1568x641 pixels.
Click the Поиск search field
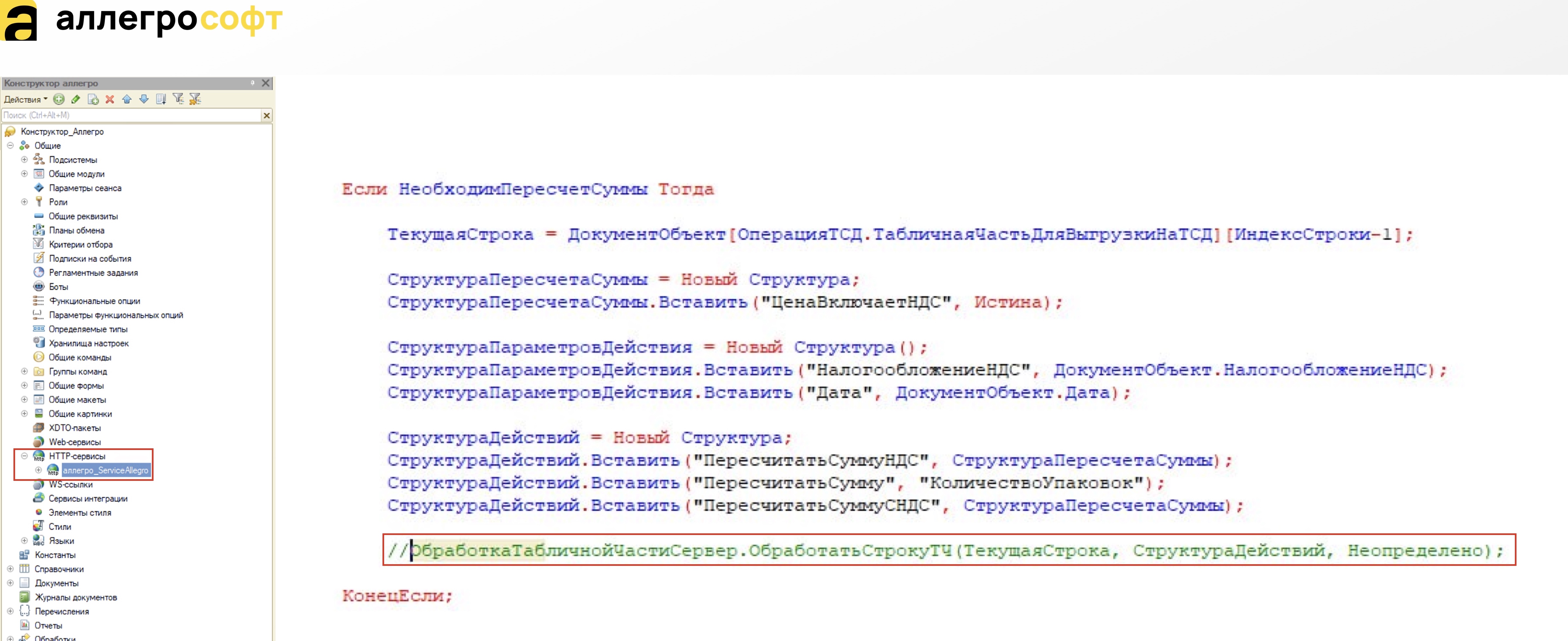tap(132, 115)
